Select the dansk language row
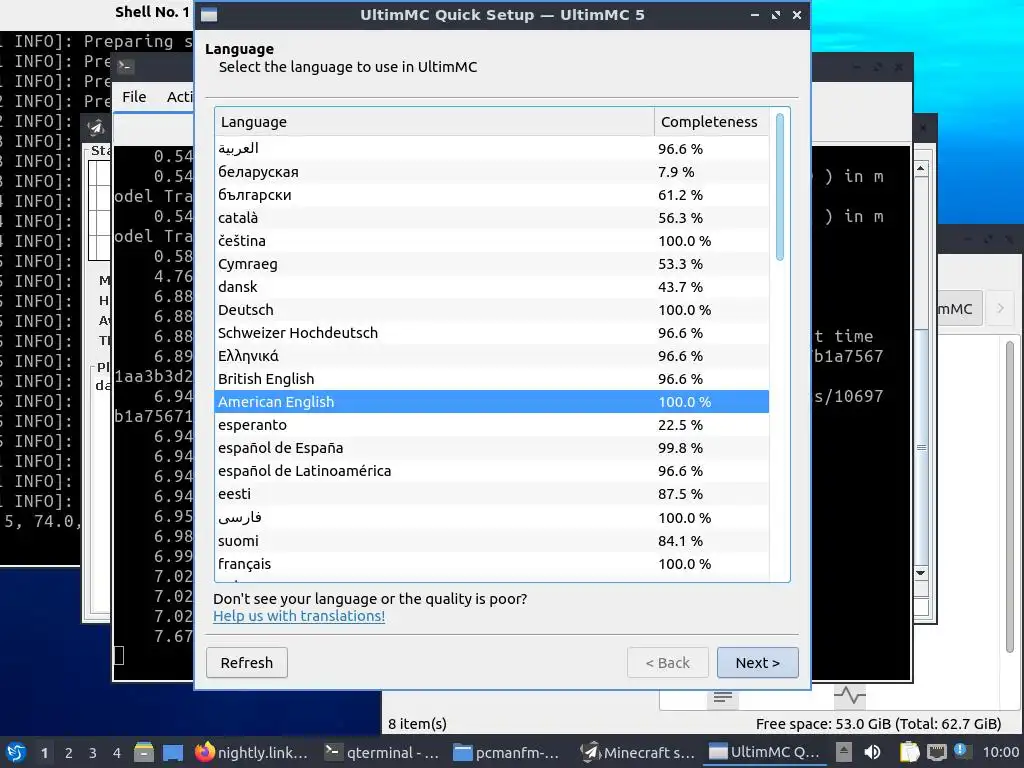Screen dimensions: 1024x768 (492, 287)
